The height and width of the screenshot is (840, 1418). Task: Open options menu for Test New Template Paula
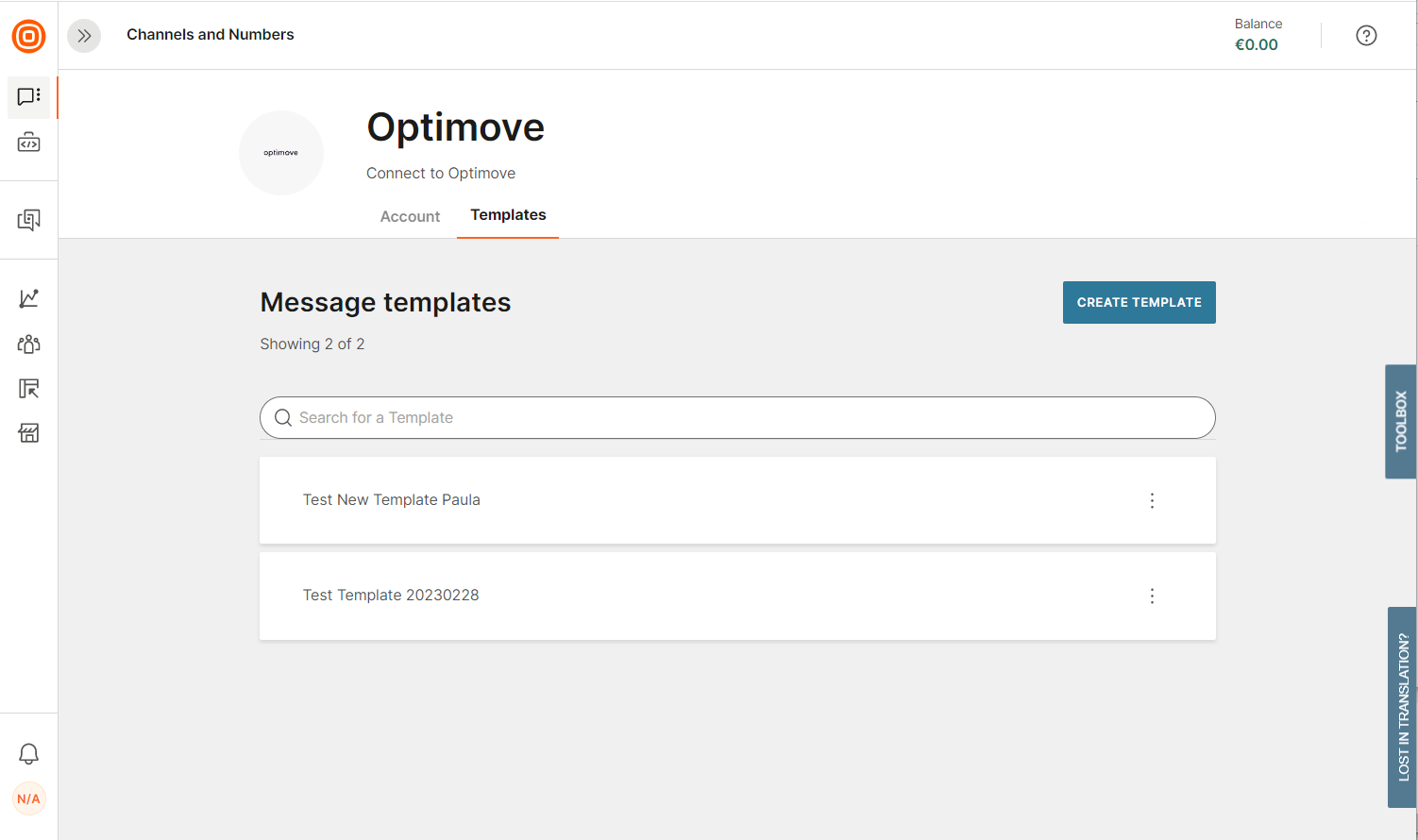[x=1152, y=500]
